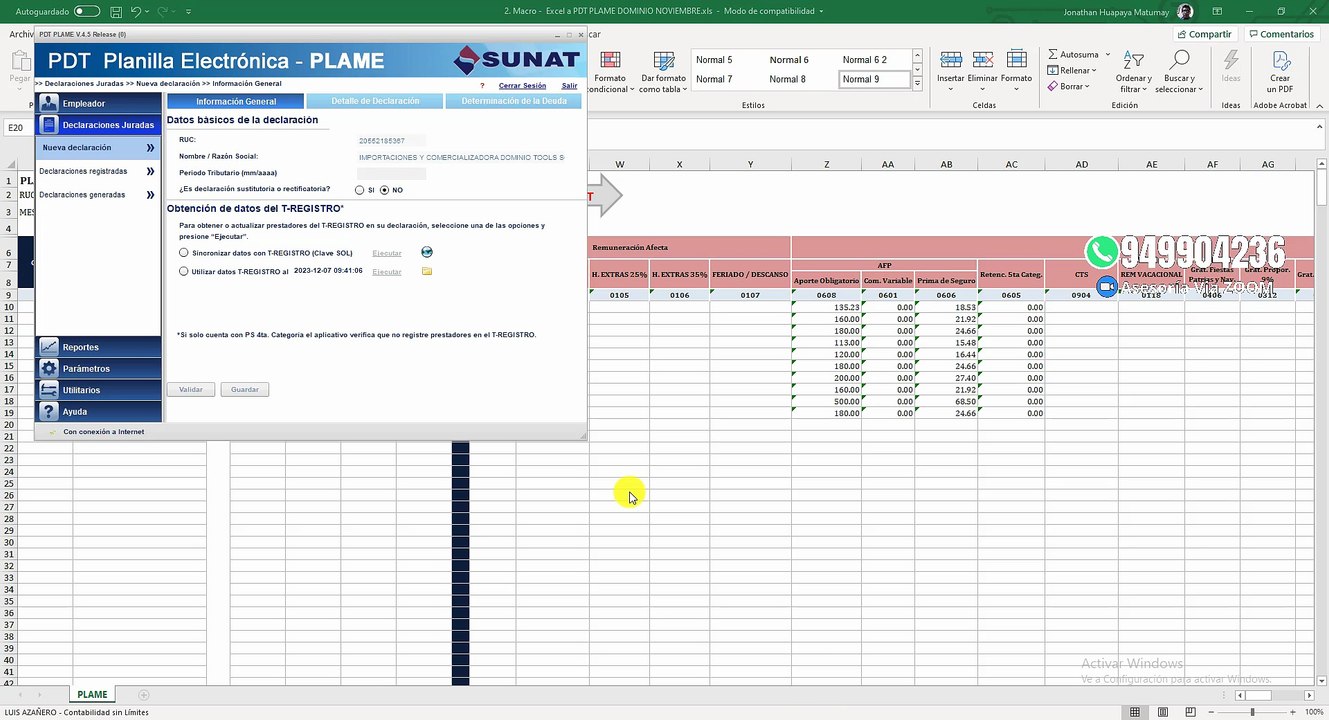Open the Reportes menu in PLAME
The width and height of the screenshot is (1329, 720).
[x=98, y=347]
